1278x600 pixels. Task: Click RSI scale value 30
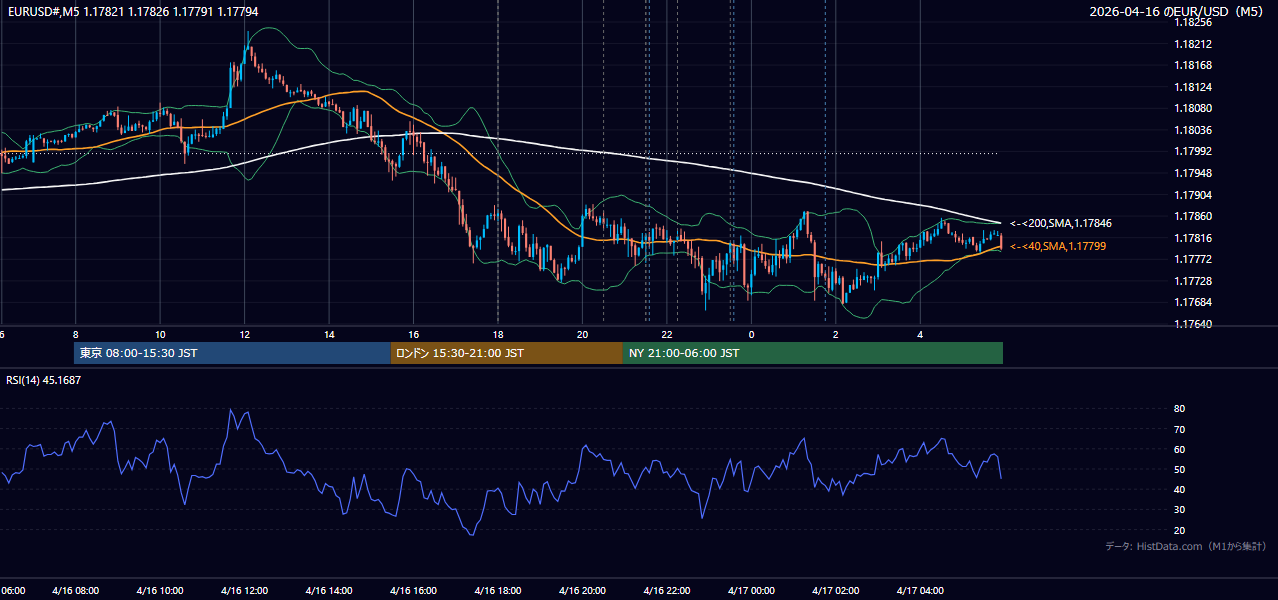tap(1179, 510)
